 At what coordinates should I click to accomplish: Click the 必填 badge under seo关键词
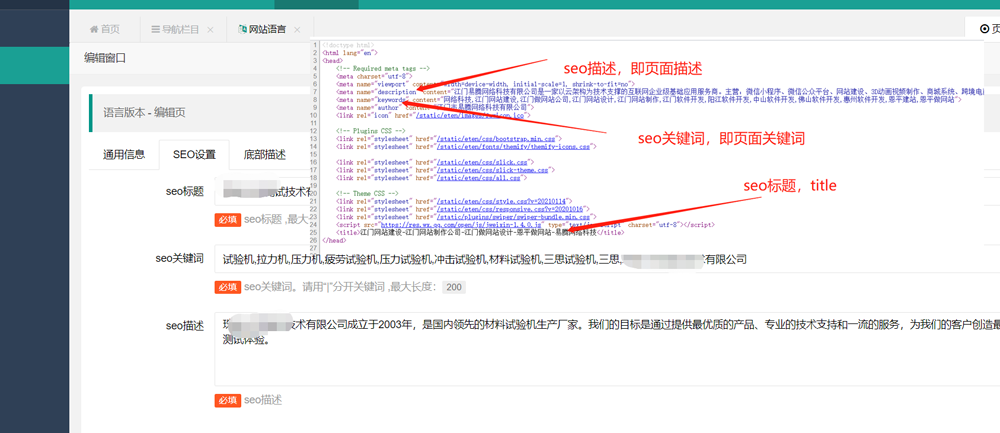pos(228,288)
